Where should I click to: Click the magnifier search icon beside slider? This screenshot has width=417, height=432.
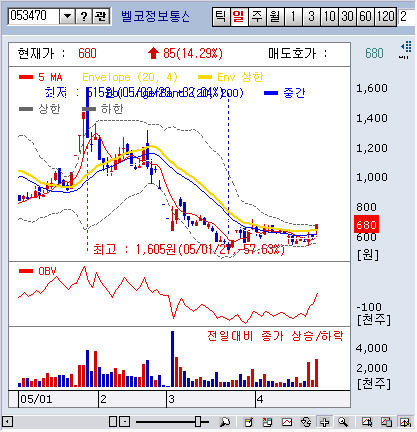(225, 422)
